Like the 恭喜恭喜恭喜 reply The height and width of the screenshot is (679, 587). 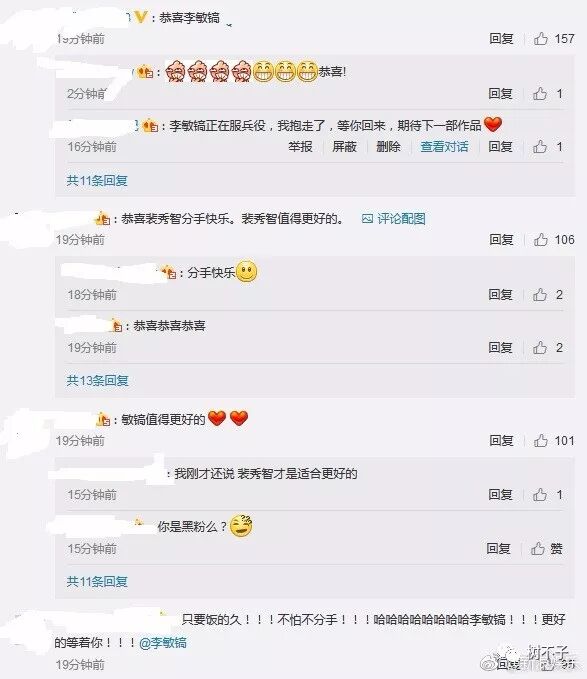click(x=540, y=348)
